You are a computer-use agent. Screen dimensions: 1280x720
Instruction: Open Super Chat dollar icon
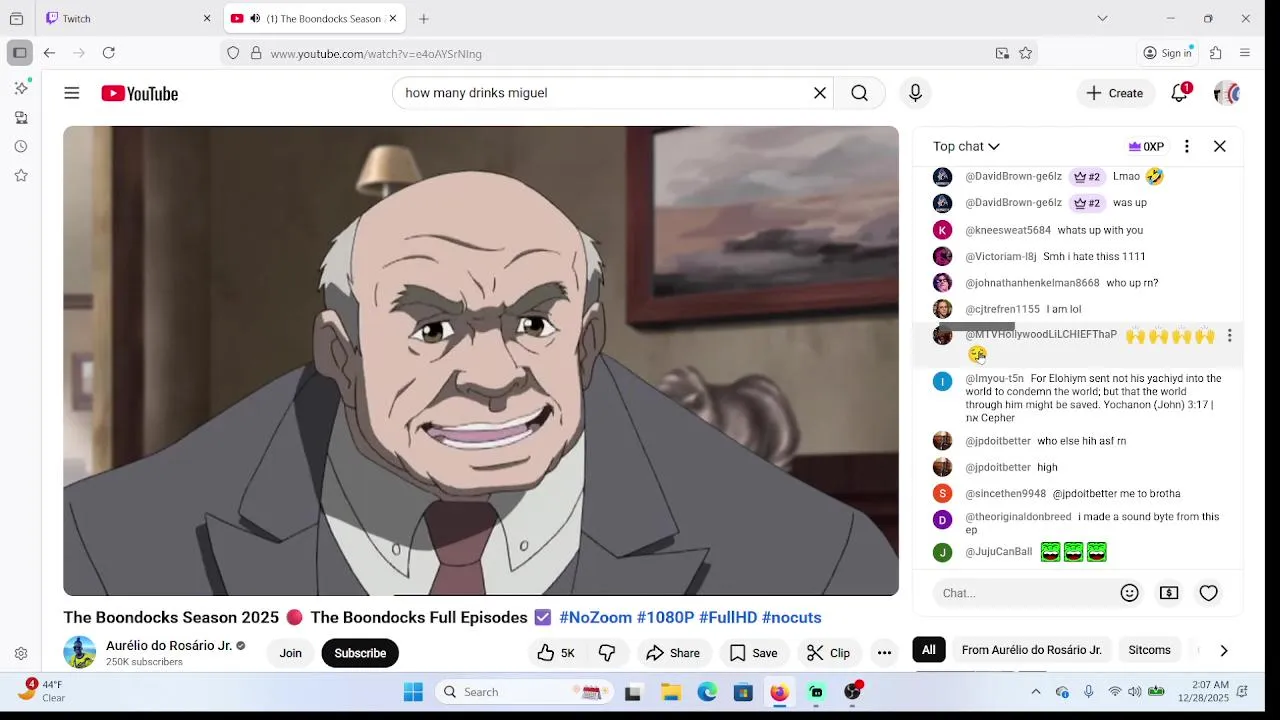tap(1169, 593)
